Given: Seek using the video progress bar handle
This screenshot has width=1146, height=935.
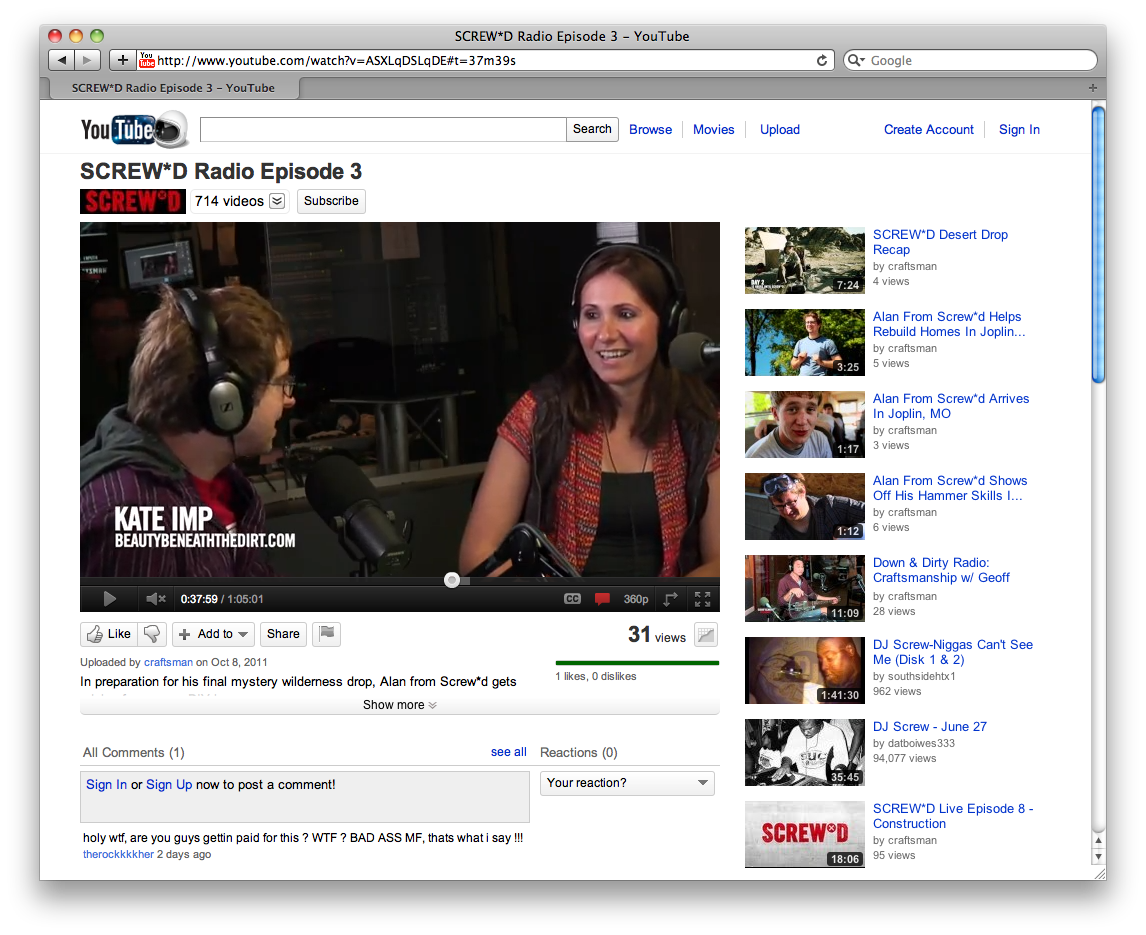Looking at the screenshot, I should [452, 580].
